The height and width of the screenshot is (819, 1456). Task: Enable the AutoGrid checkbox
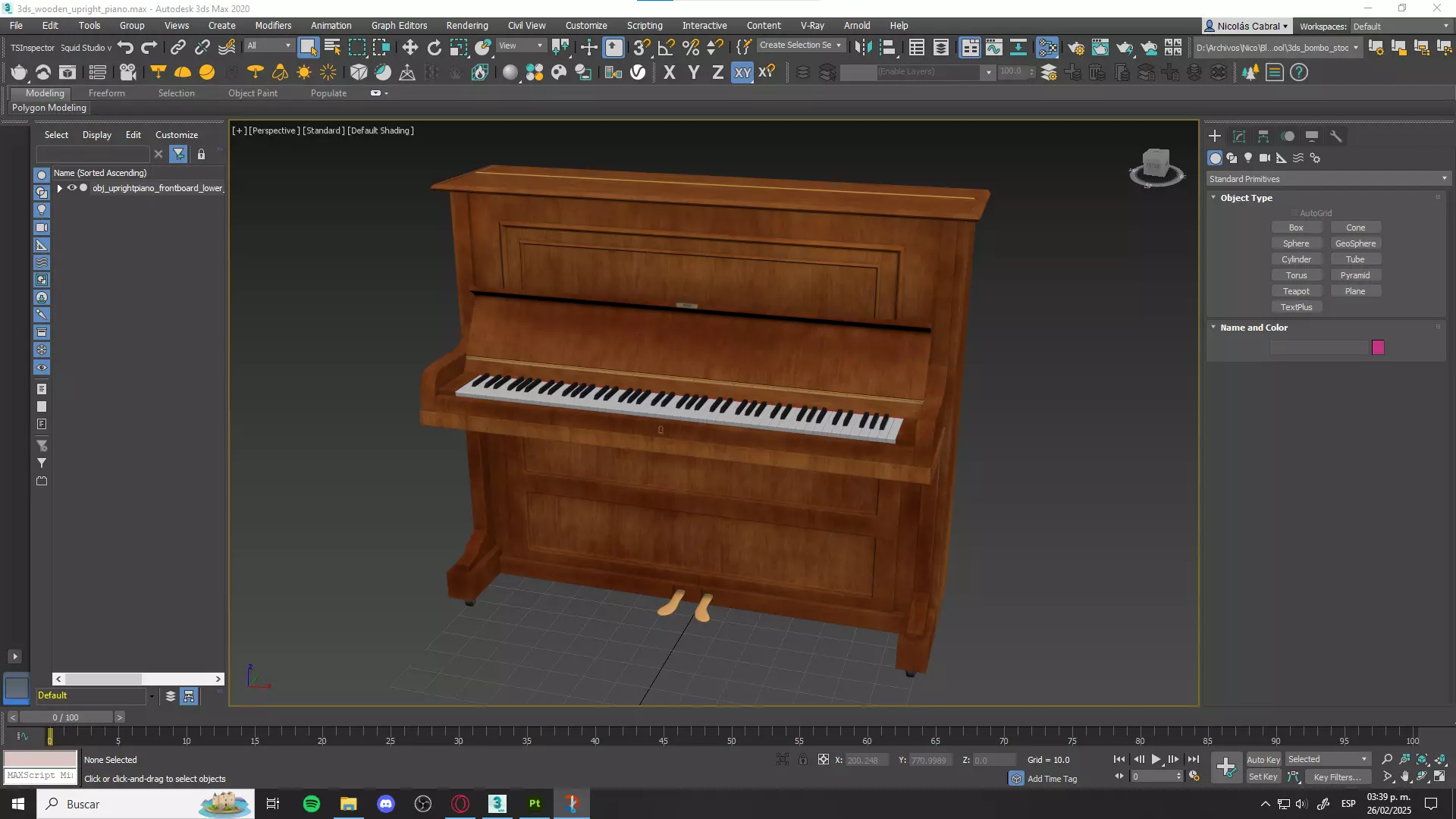pos(1295,213)
